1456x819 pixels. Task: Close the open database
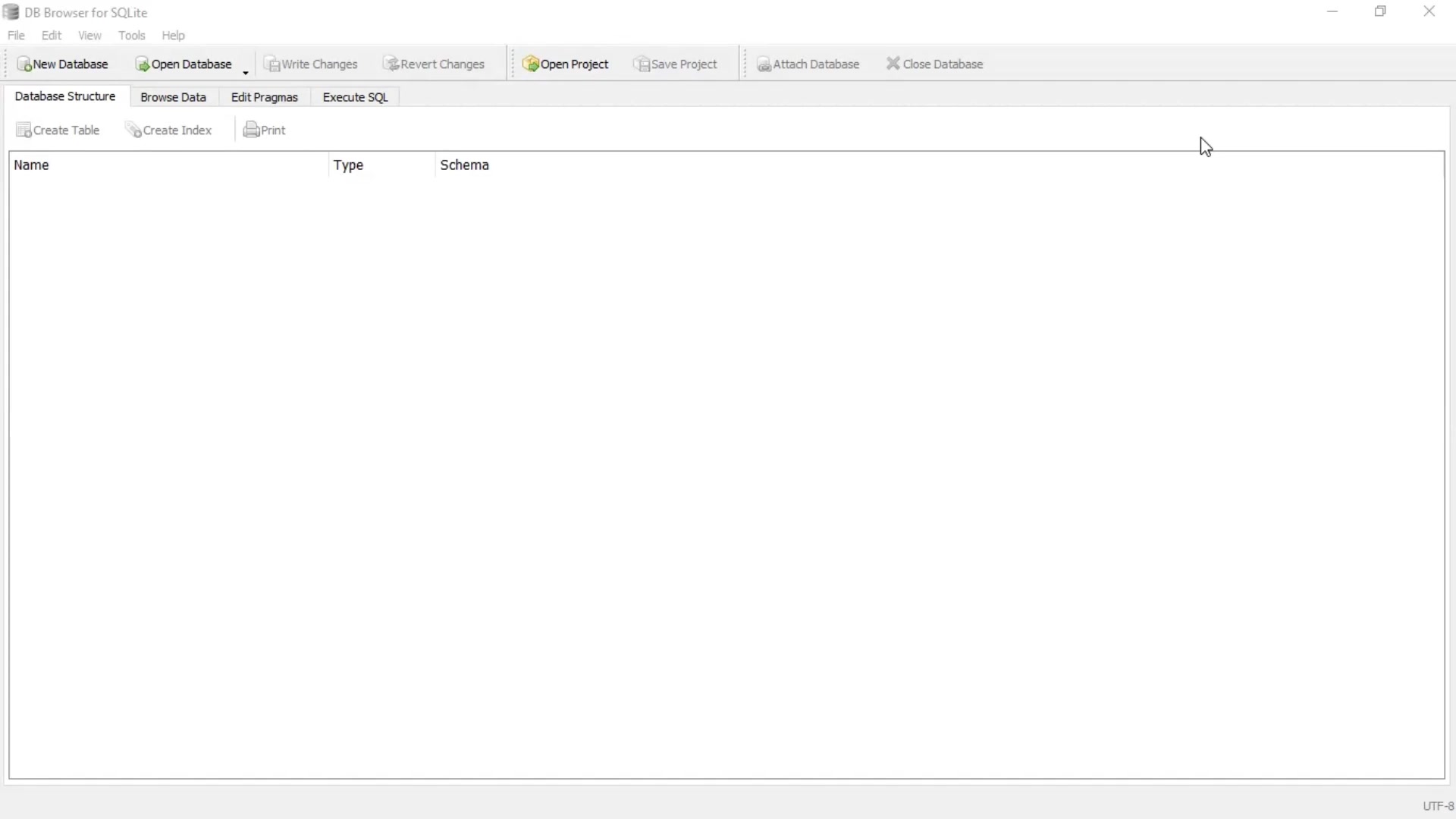pyautogui.click(x=934, y=64)
